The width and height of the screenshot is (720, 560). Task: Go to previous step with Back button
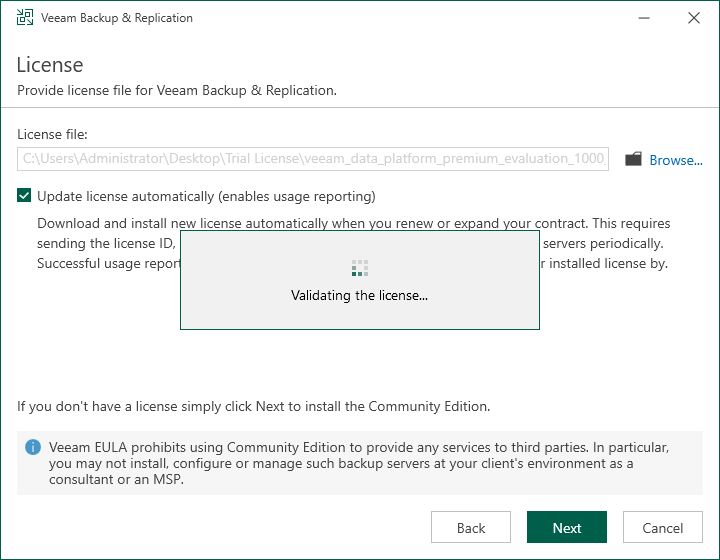(x=471, y=527)
